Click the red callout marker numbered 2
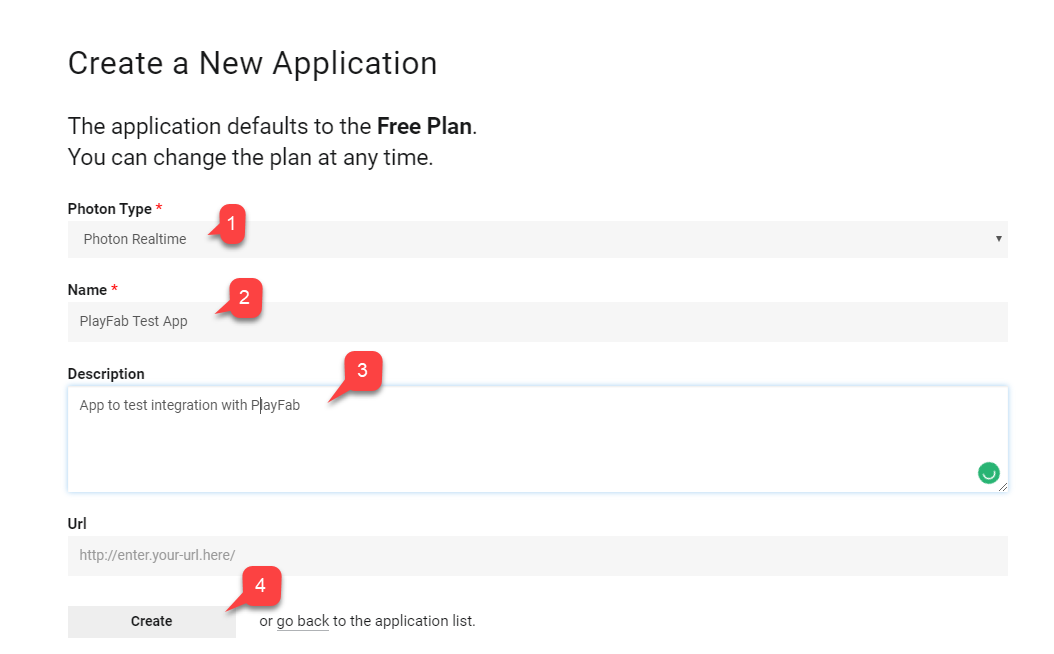Image resolution: width=1054 pixels, height=654 pixels. point(243,298)
